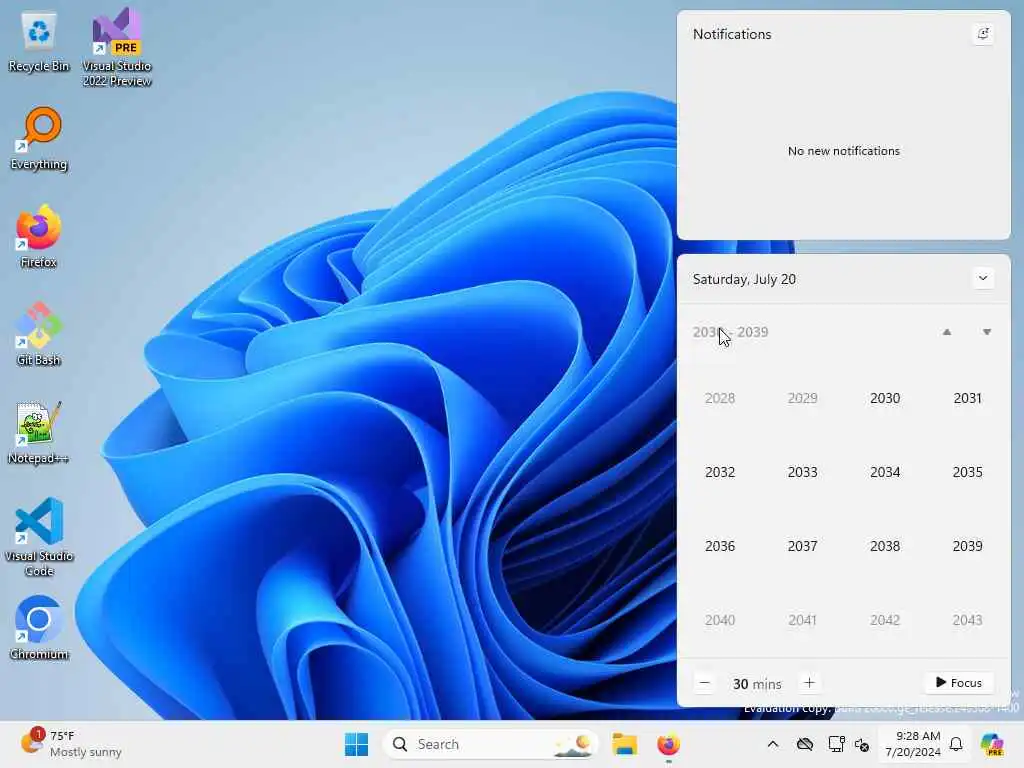Select year 2037 in the calendar
Viewport: 1024px width, 768px height.
coord(802,545)
